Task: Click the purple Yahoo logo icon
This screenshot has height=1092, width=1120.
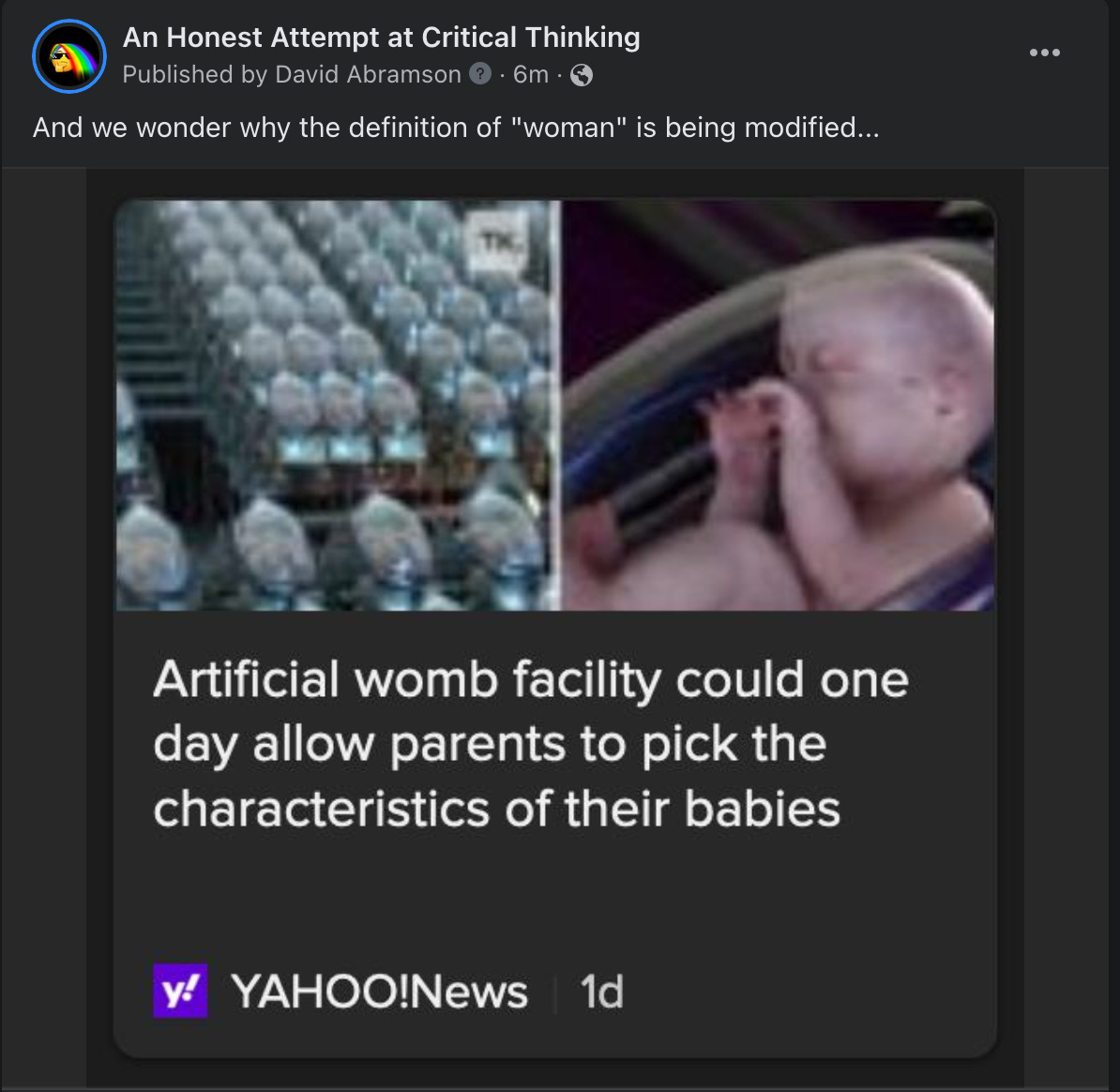Action: [180, 991]
